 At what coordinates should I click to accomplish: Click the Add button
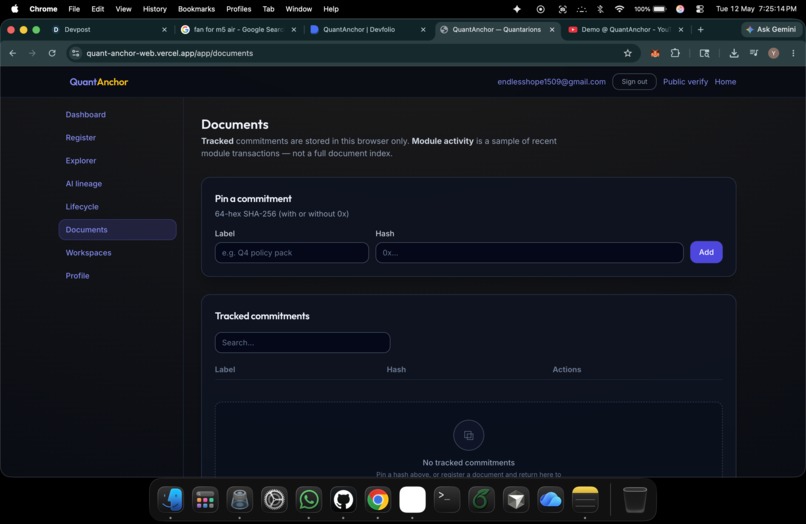[x=706, y=252]
